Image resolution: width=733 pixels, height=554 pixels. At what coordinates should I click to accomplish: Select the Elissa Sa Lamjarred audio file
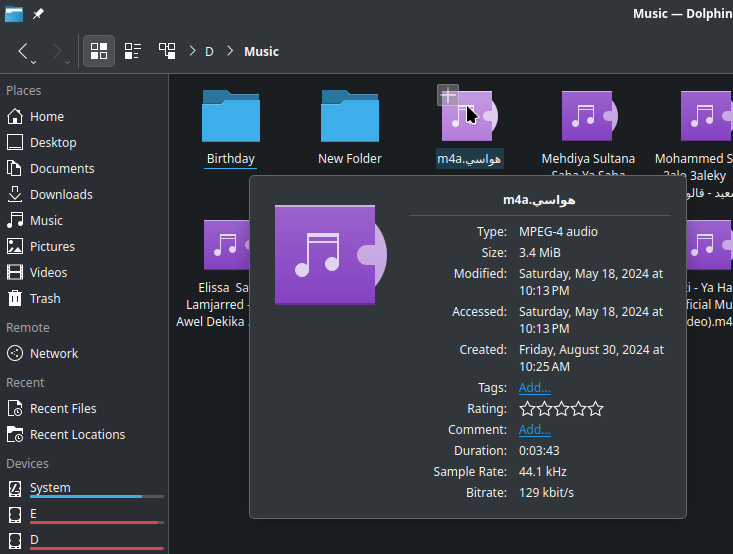point(227,245)
